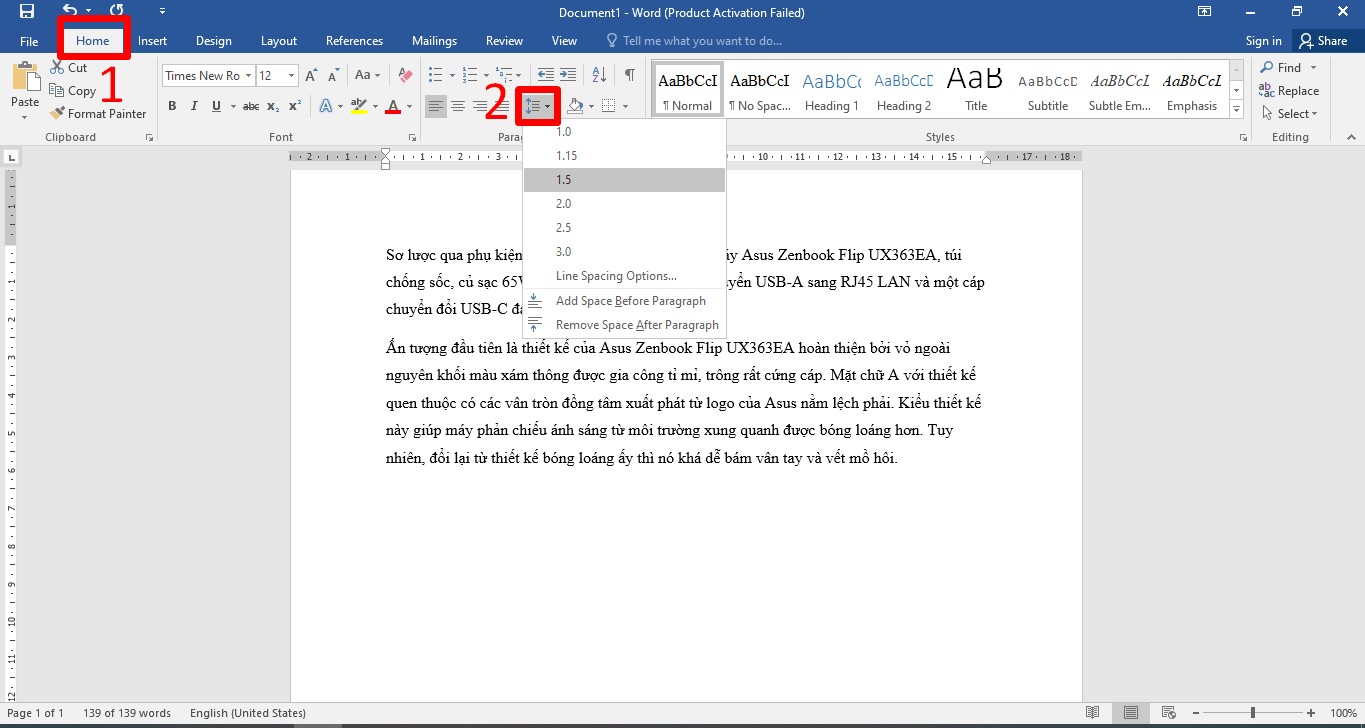
Task: Switch to Read Mode in status bar
Action: coord(1093,713)
